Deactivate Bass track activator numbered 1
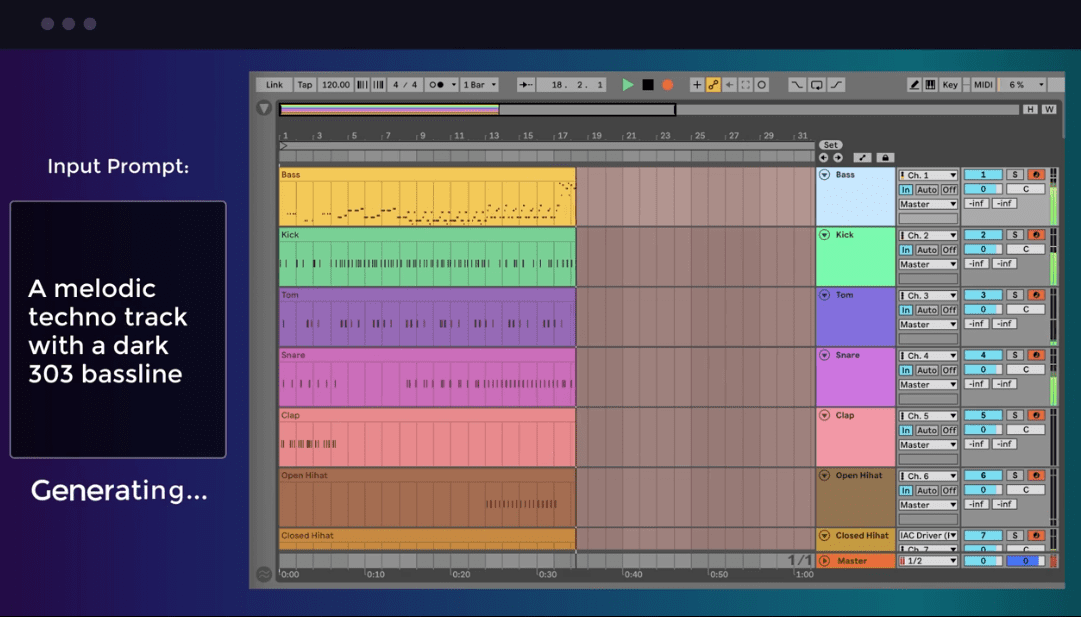The width and height of the screenshot is (1081, 617). [x=982, y=175]
